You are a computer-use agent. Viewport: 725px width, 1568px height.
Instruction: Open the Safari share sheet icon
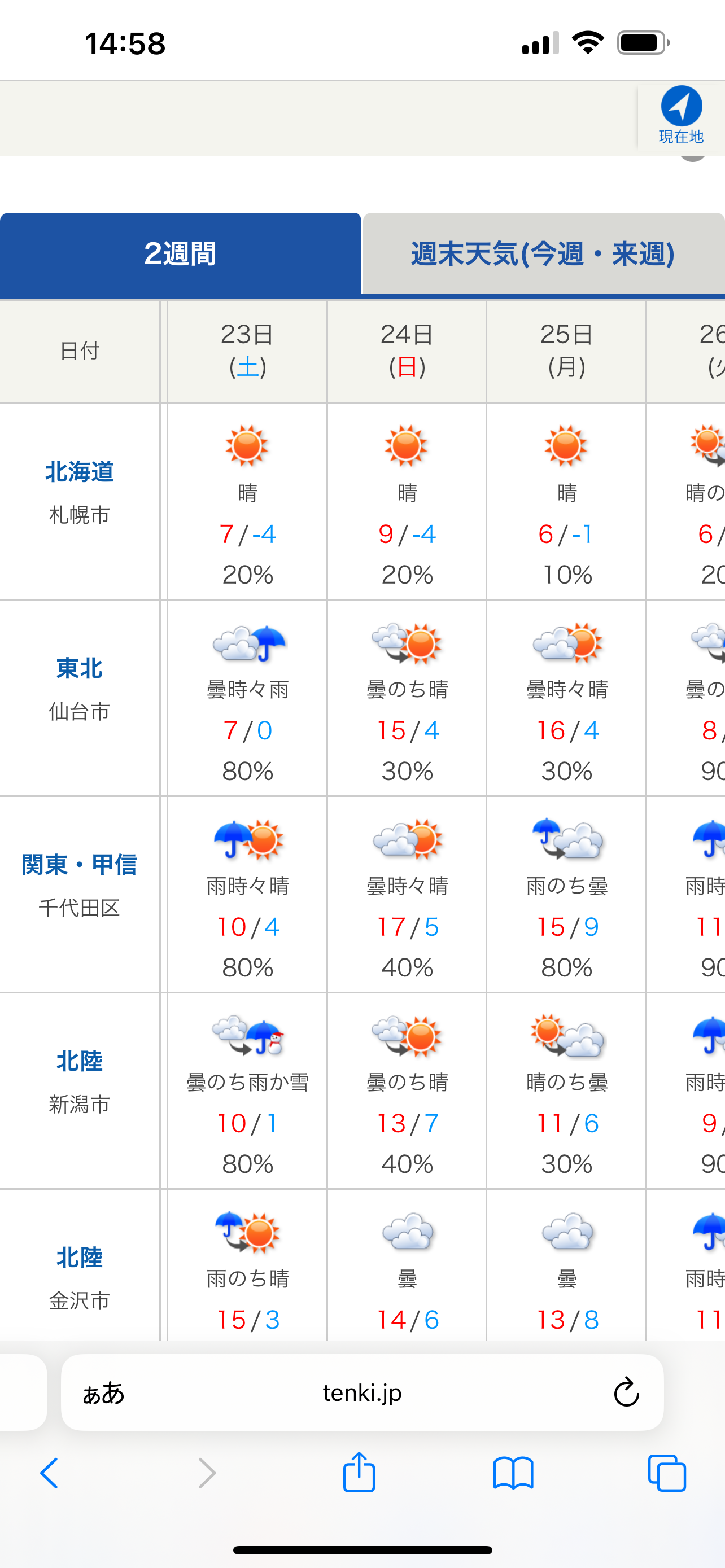click(x=359, y=1473)
